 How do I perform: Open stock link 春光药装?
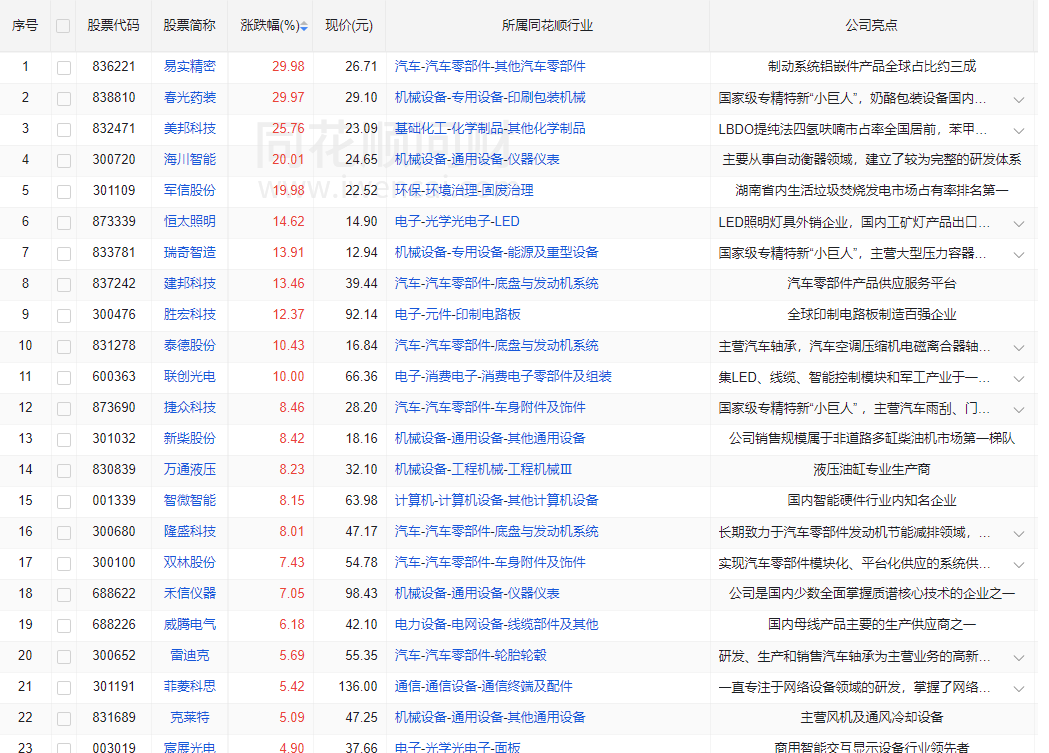[189, 97]
